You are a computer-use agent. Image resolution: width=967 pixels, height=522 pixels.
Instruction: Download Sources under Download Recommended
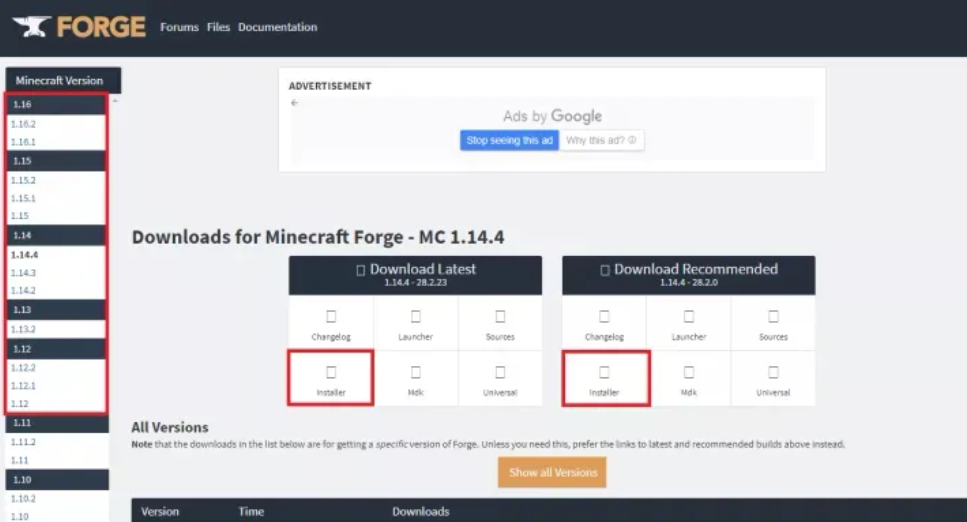coord(773,325)
